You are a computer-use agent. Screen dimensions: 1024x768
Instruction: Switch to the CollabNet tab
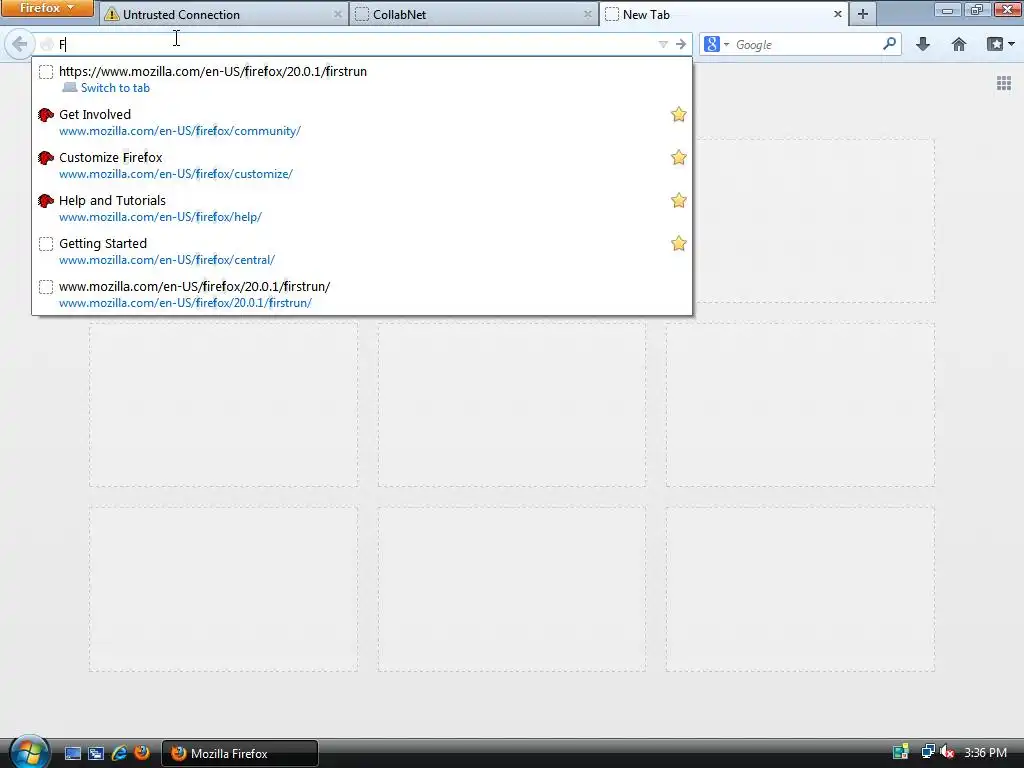[x=474, y=14]
